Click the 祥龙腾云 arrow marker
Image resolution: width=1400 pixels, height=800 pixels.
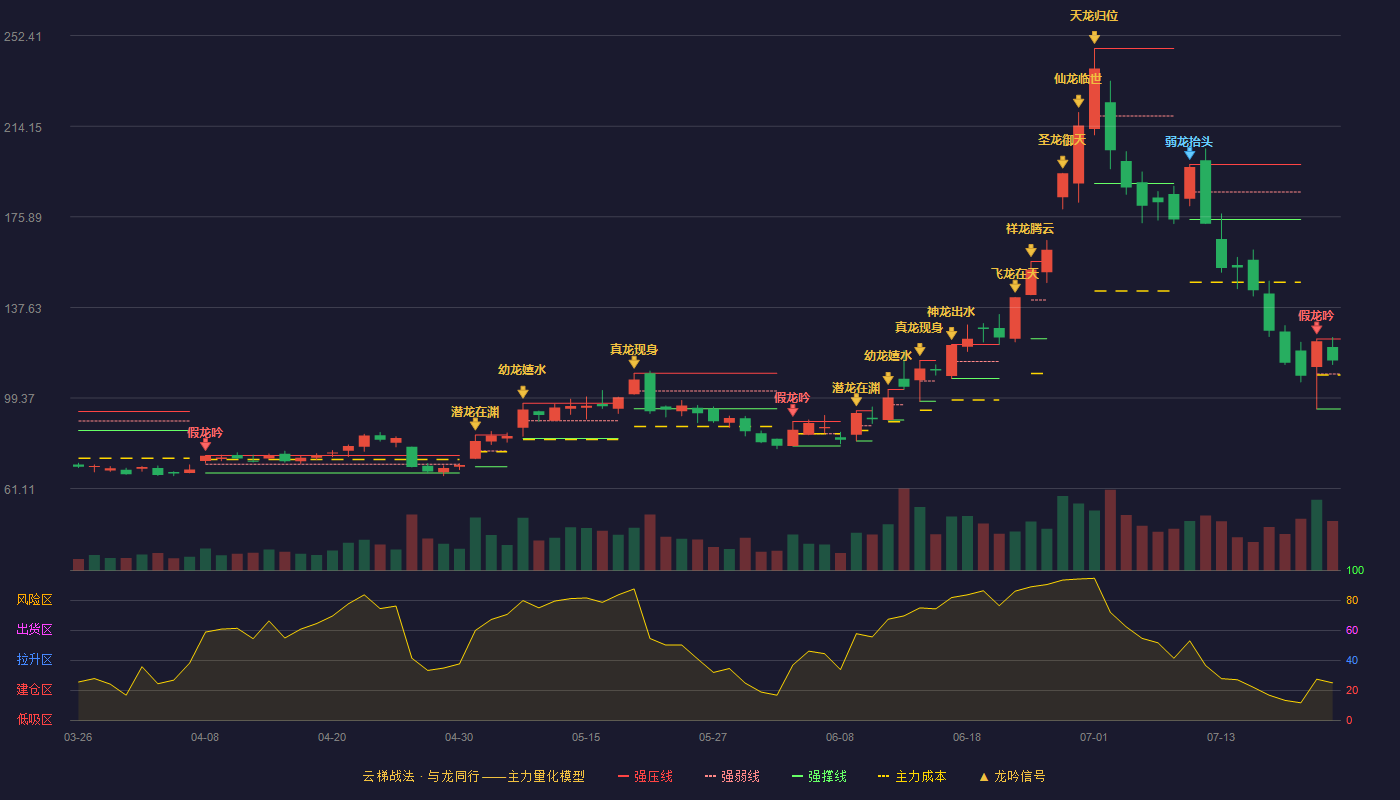click(x=1030, y=250)
